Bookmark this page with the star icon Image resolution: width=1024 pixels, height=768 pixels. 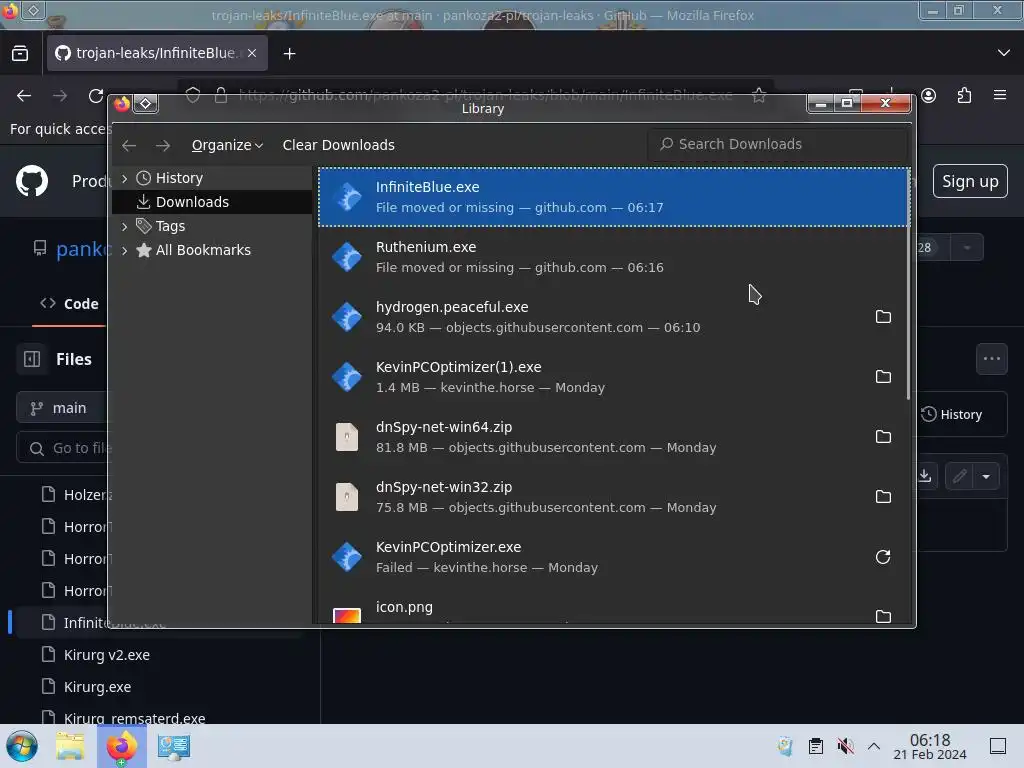point(758,95)
